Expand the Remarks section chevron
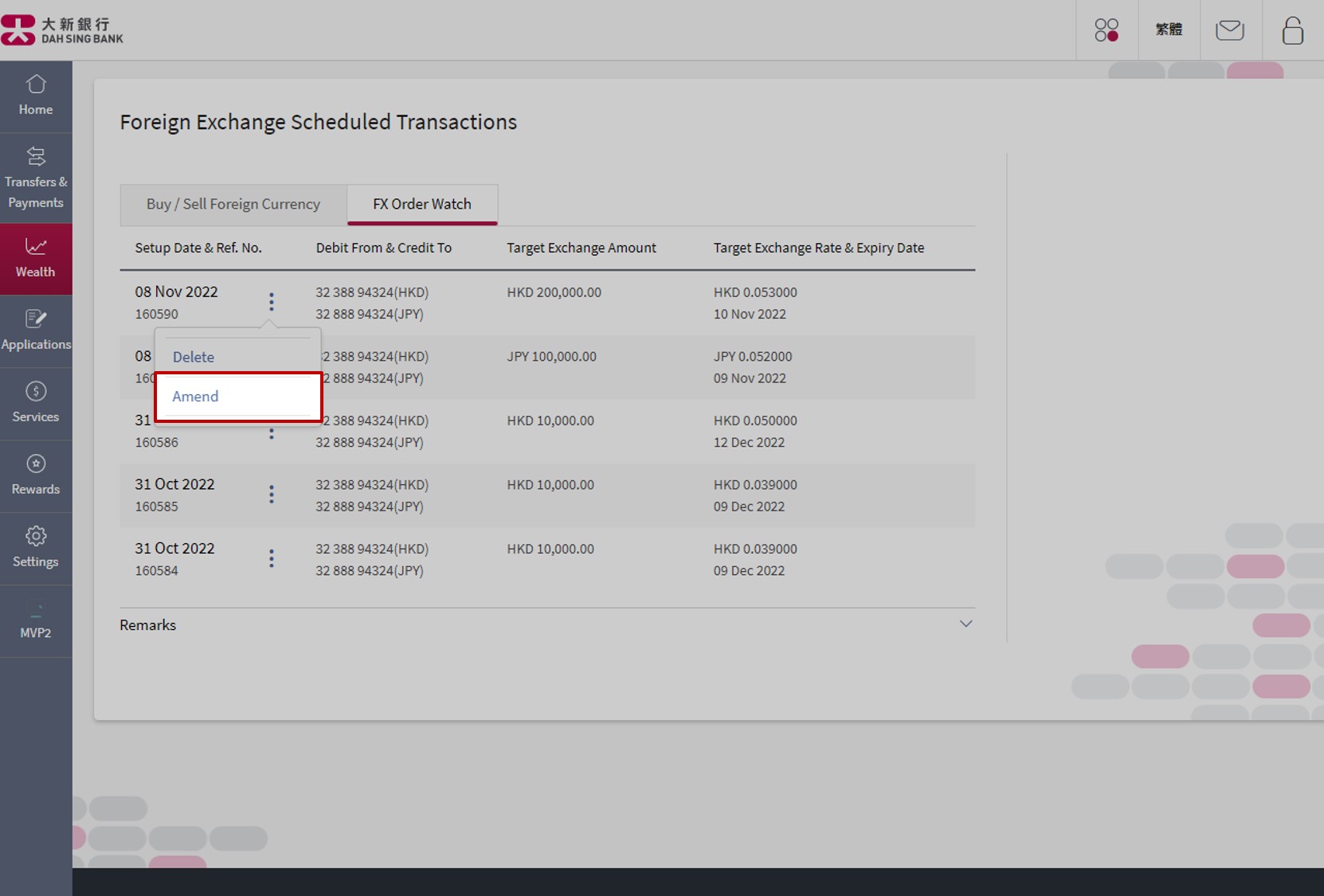This screenshot has height=896, width=1324. [x=966, y=624]
